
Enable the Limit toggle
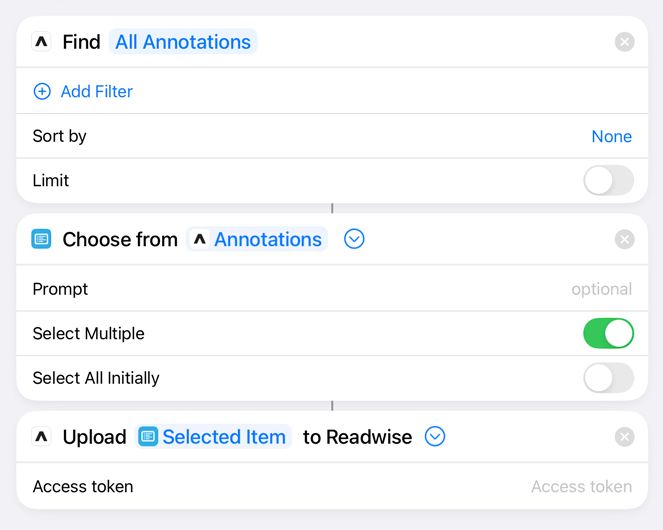(608, 181)
